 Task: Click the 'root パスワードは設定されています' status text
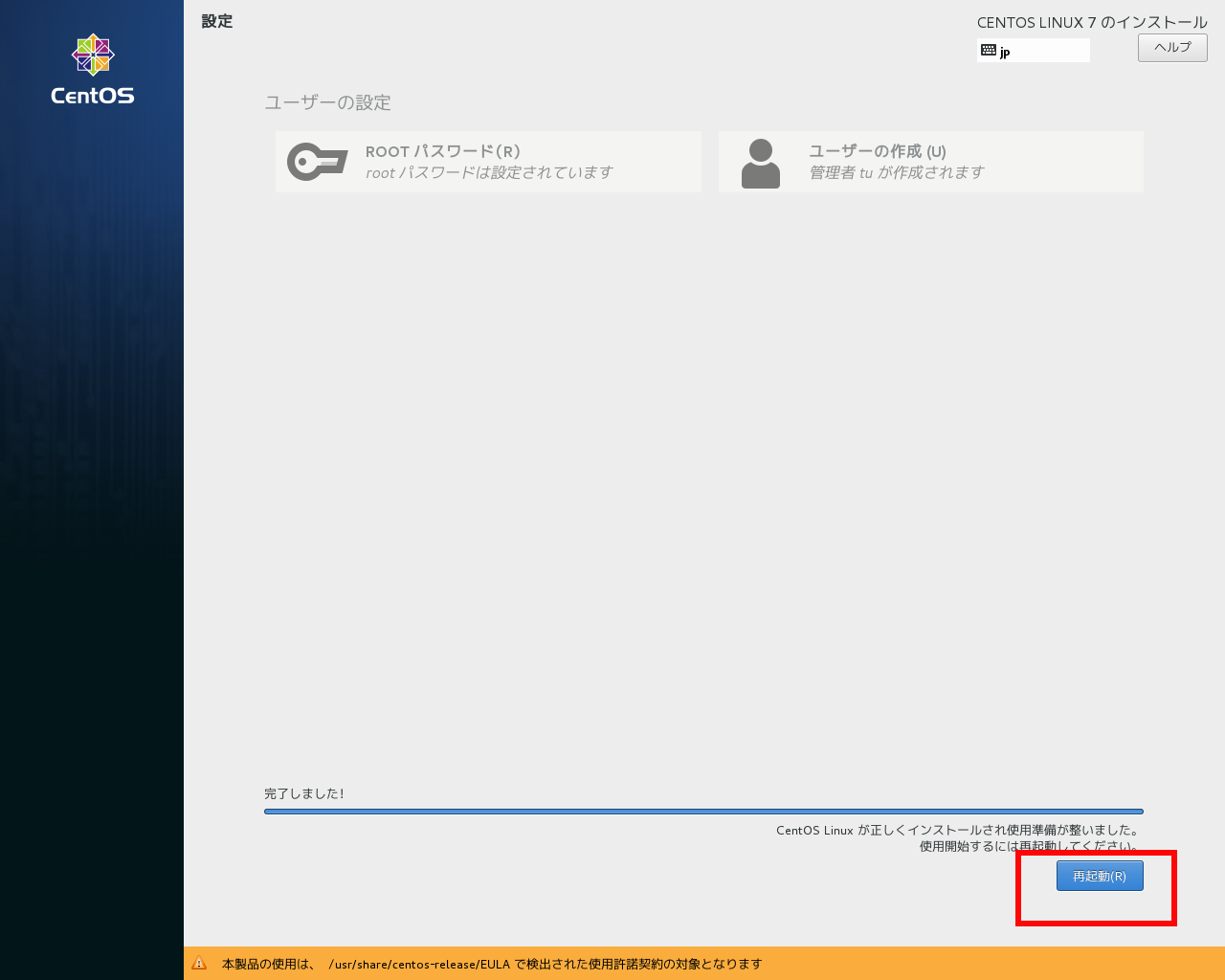tap(488, 173)
